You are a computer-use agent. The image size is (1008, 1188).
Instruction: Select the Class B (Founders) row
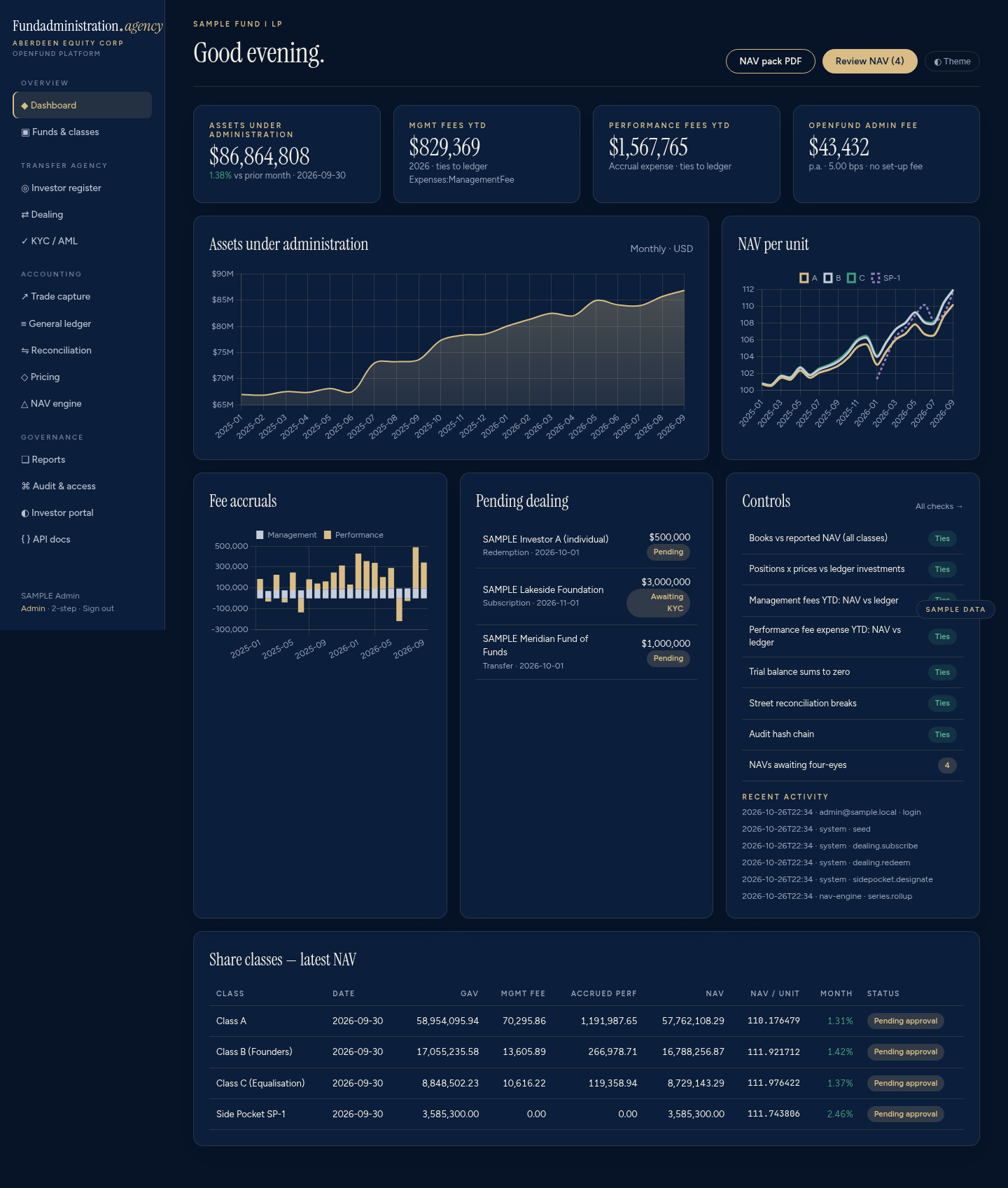[x=587, y=1051]
